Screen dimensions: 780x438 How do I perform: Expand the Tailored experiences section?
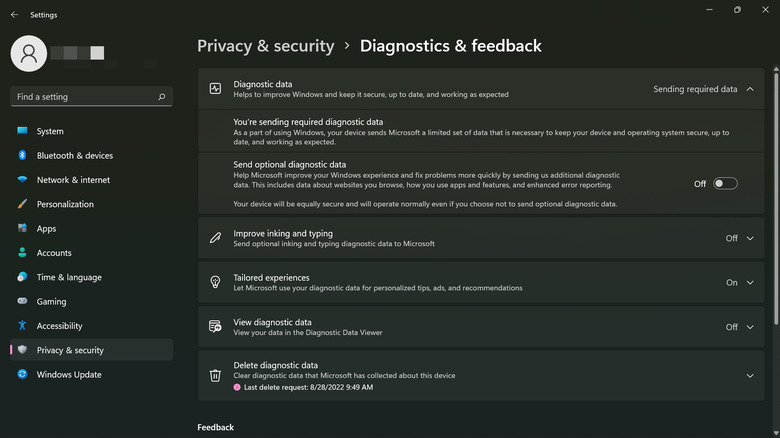(x=750, y=283)
